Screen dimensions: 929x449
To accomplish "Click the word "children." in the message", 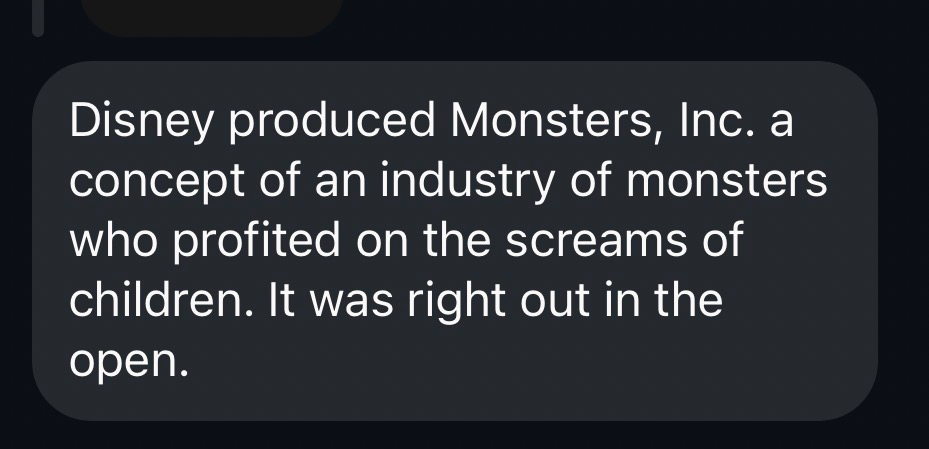I will pos(163,300).
